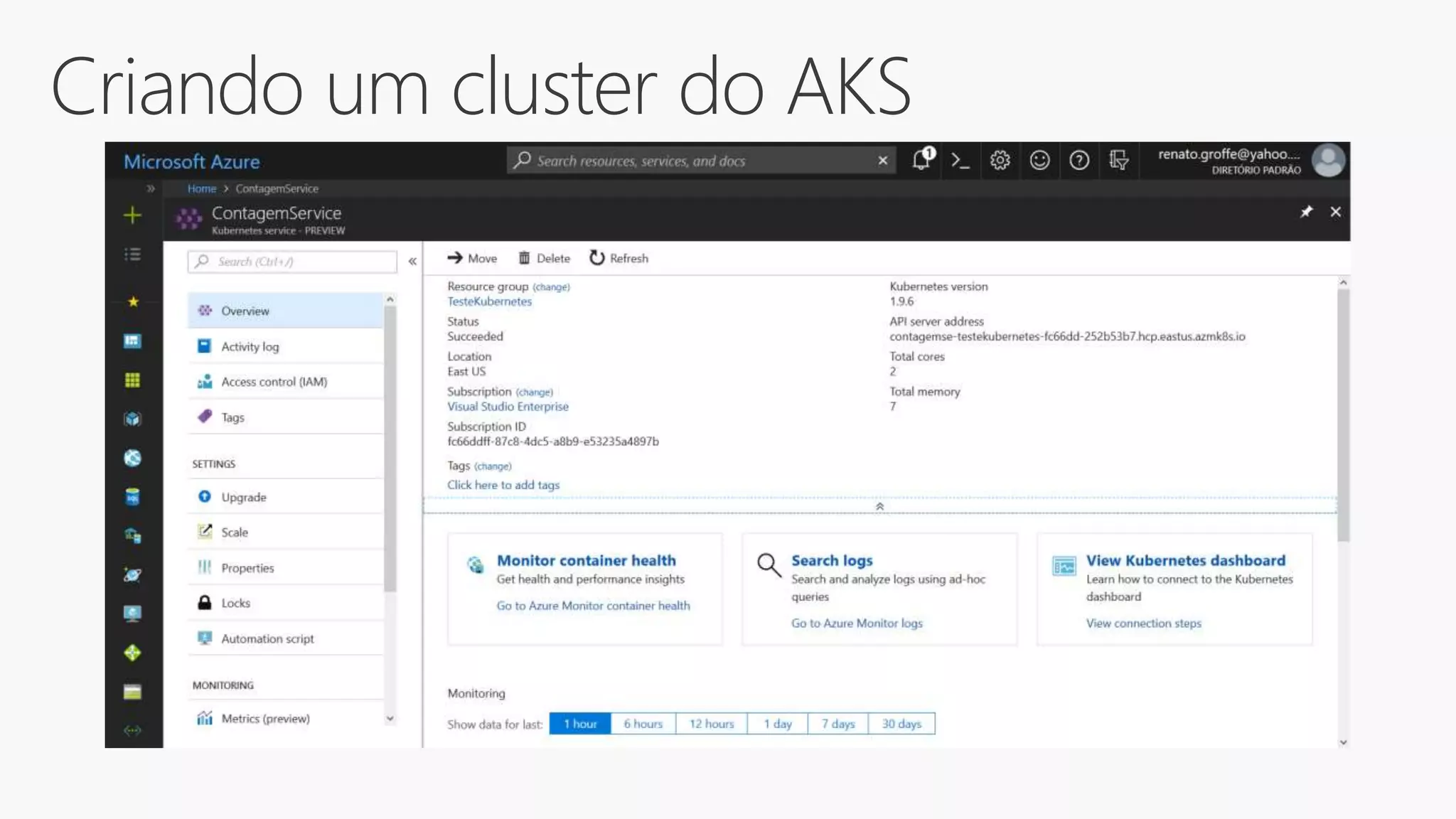1456x819 pixels.
Task: Open Access control (IAM)
Action: (285, 382)
